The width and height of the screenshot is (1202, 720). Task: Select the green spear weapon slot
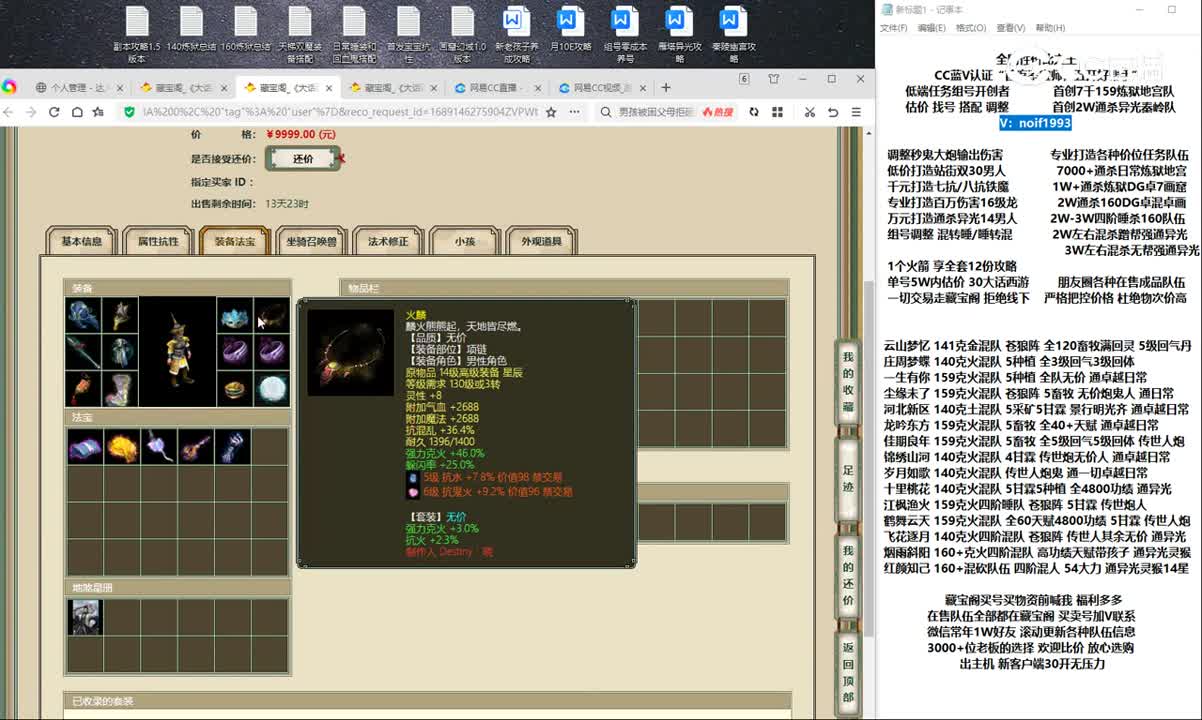84,351
